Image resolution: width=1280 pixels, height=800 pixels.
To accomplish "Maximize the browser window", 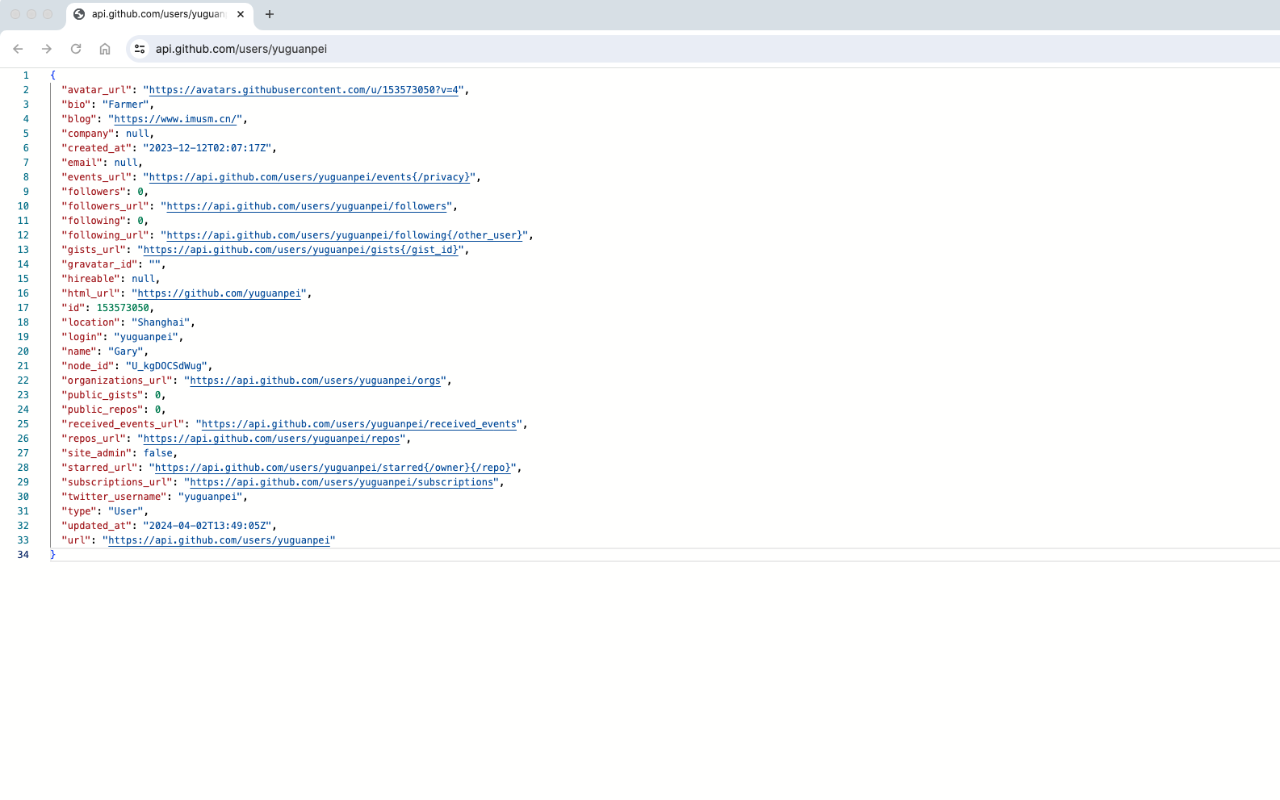I will pos(48,14).
